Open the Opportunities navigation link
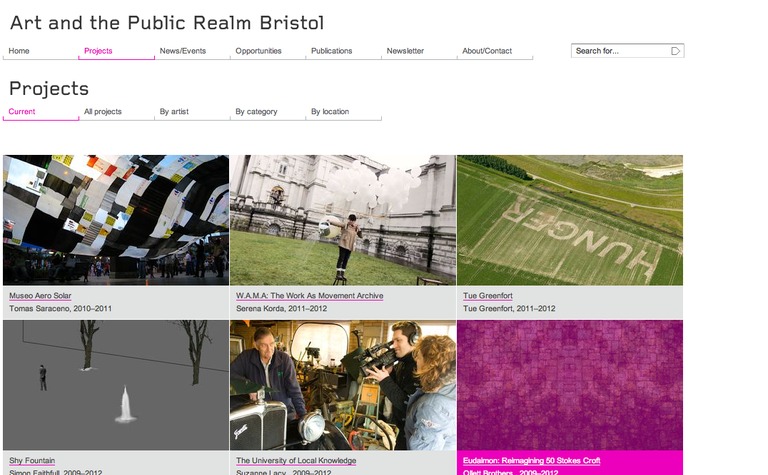 tap(258, 51)
